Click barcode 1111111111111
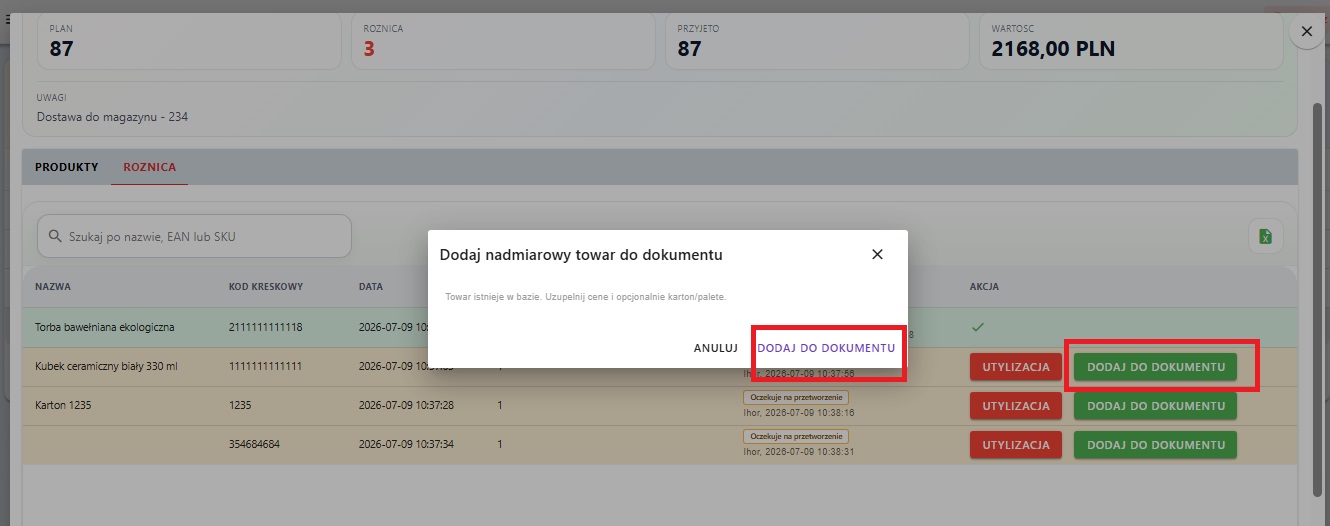 coord(265,367)
